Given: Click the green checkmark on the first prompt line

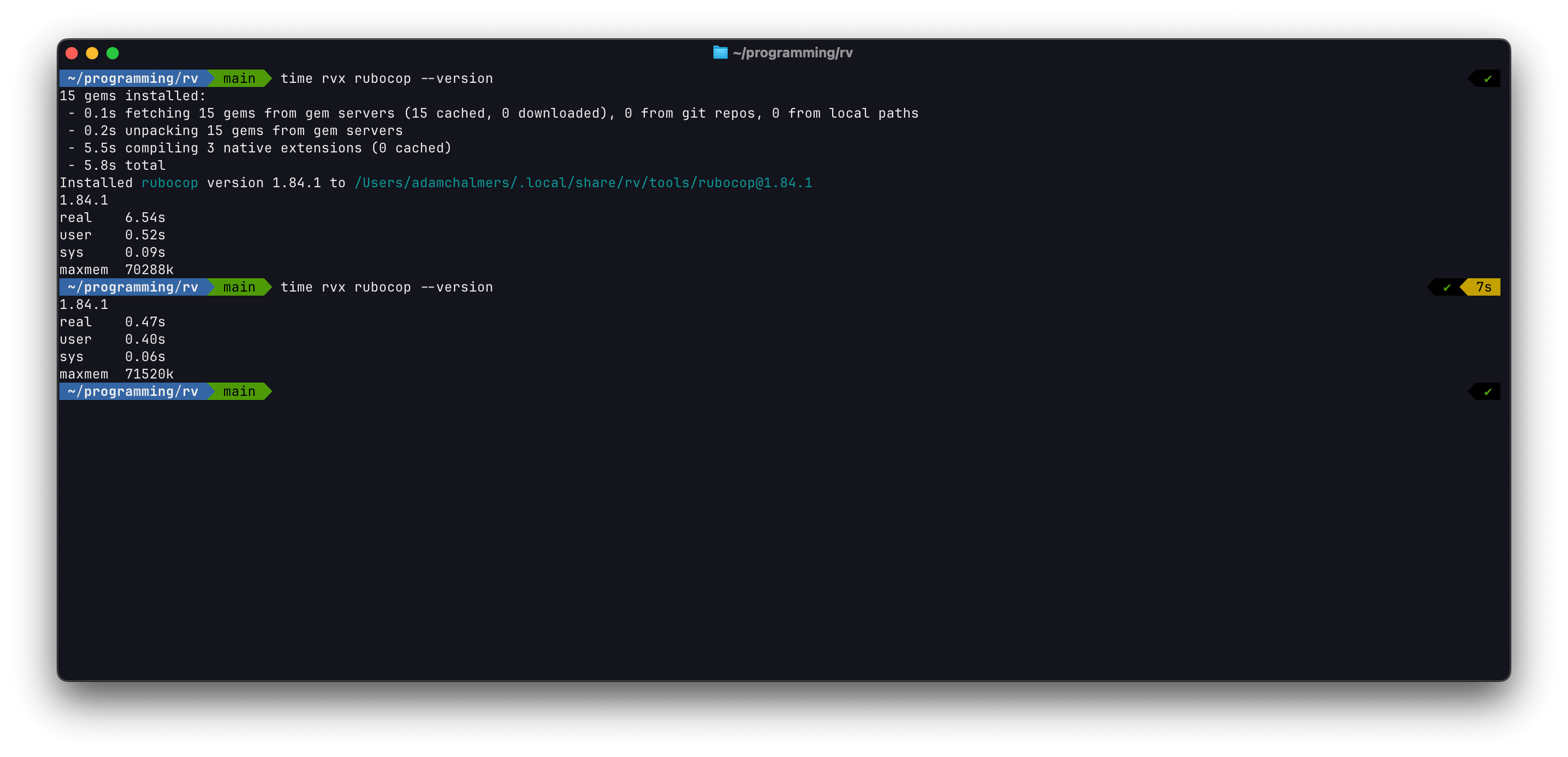Looking at the screenshot, I should 1488,78.
